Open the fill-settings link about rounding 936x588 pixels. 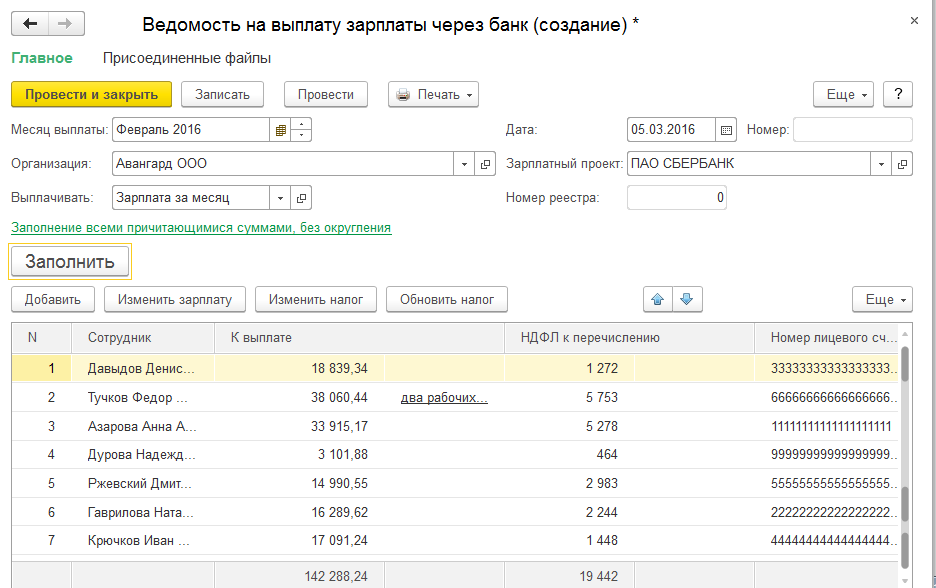click(200, 228)
